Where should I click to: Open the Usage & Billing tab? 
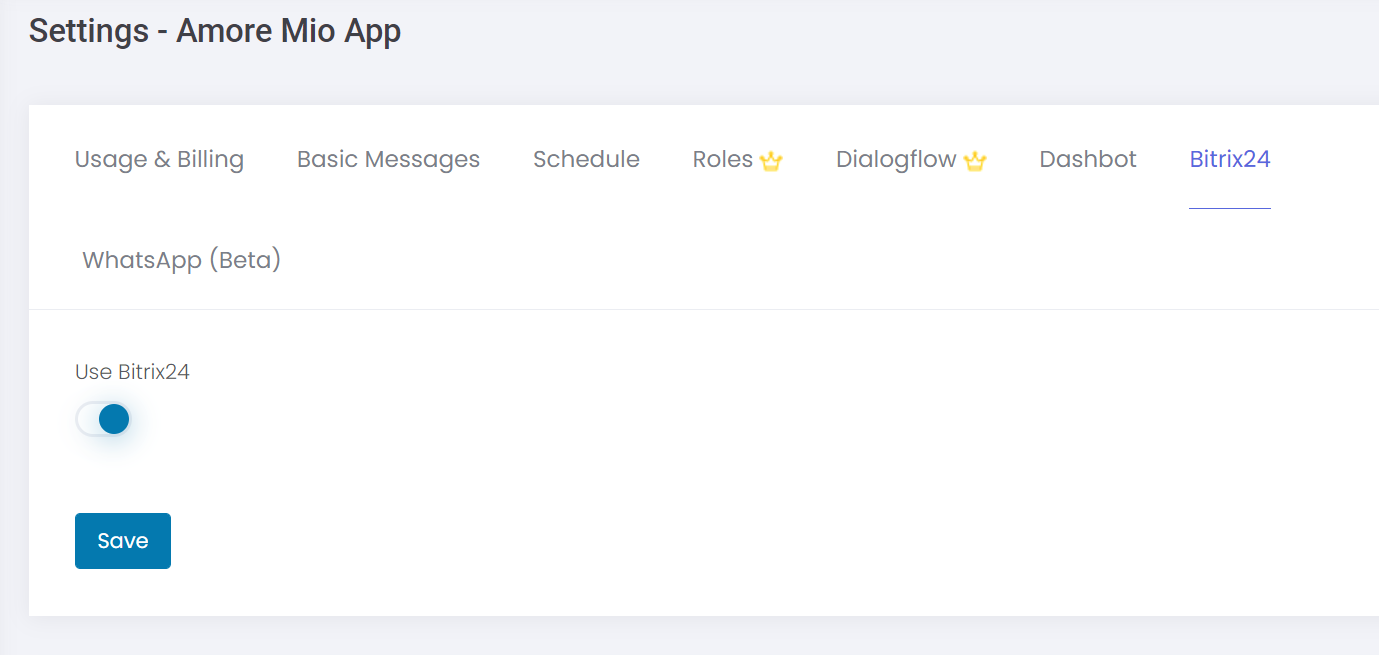pyautogui.click(x=159, y=160)
